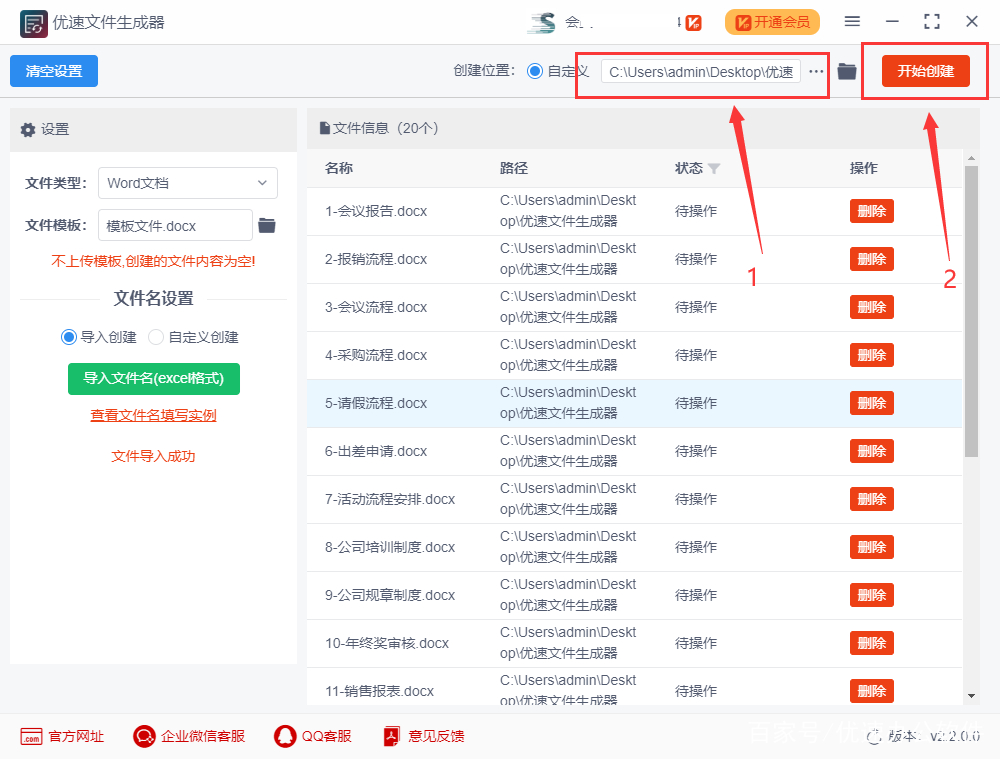Open the hamburger menu icon

(852, 22)
